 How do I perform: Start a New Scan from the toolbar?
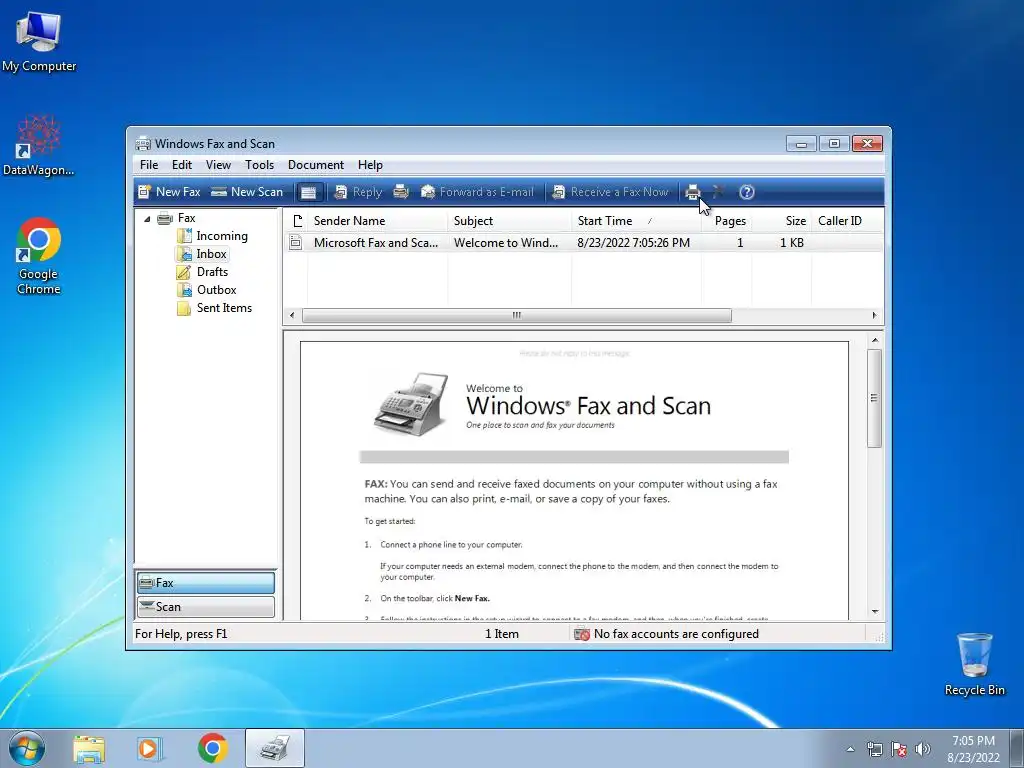247,192
